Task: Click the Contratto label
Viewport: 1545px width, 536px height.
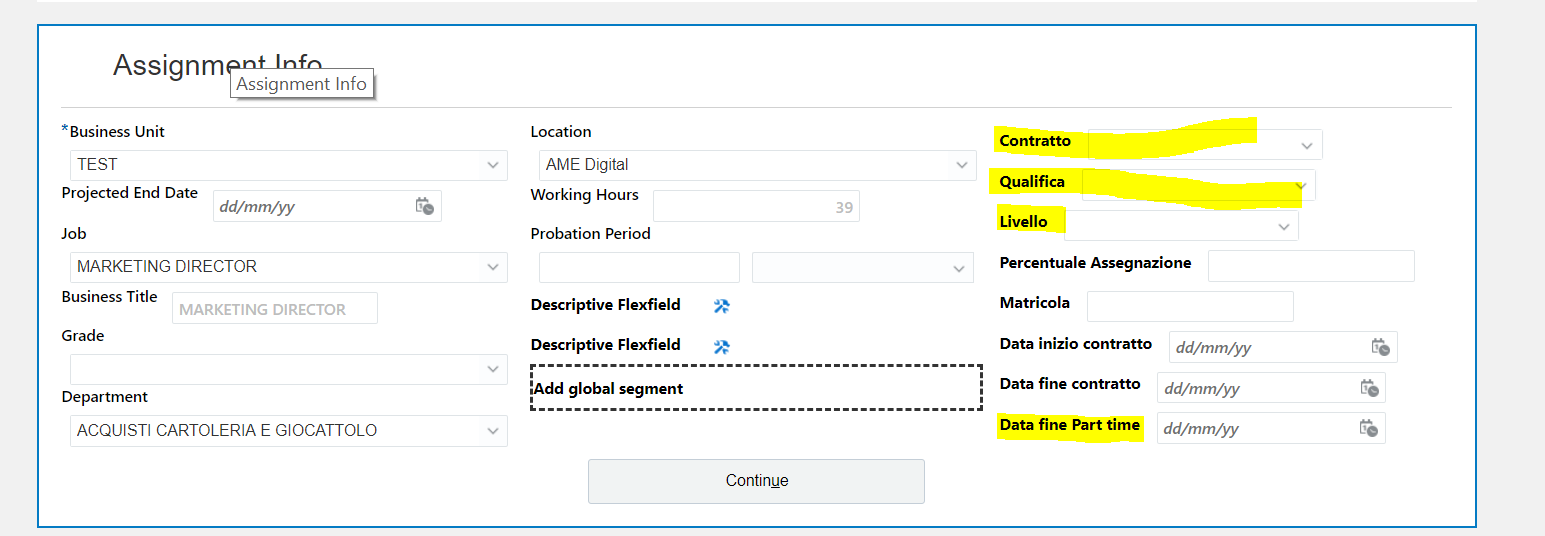Action: click(x=1035, y=141)
